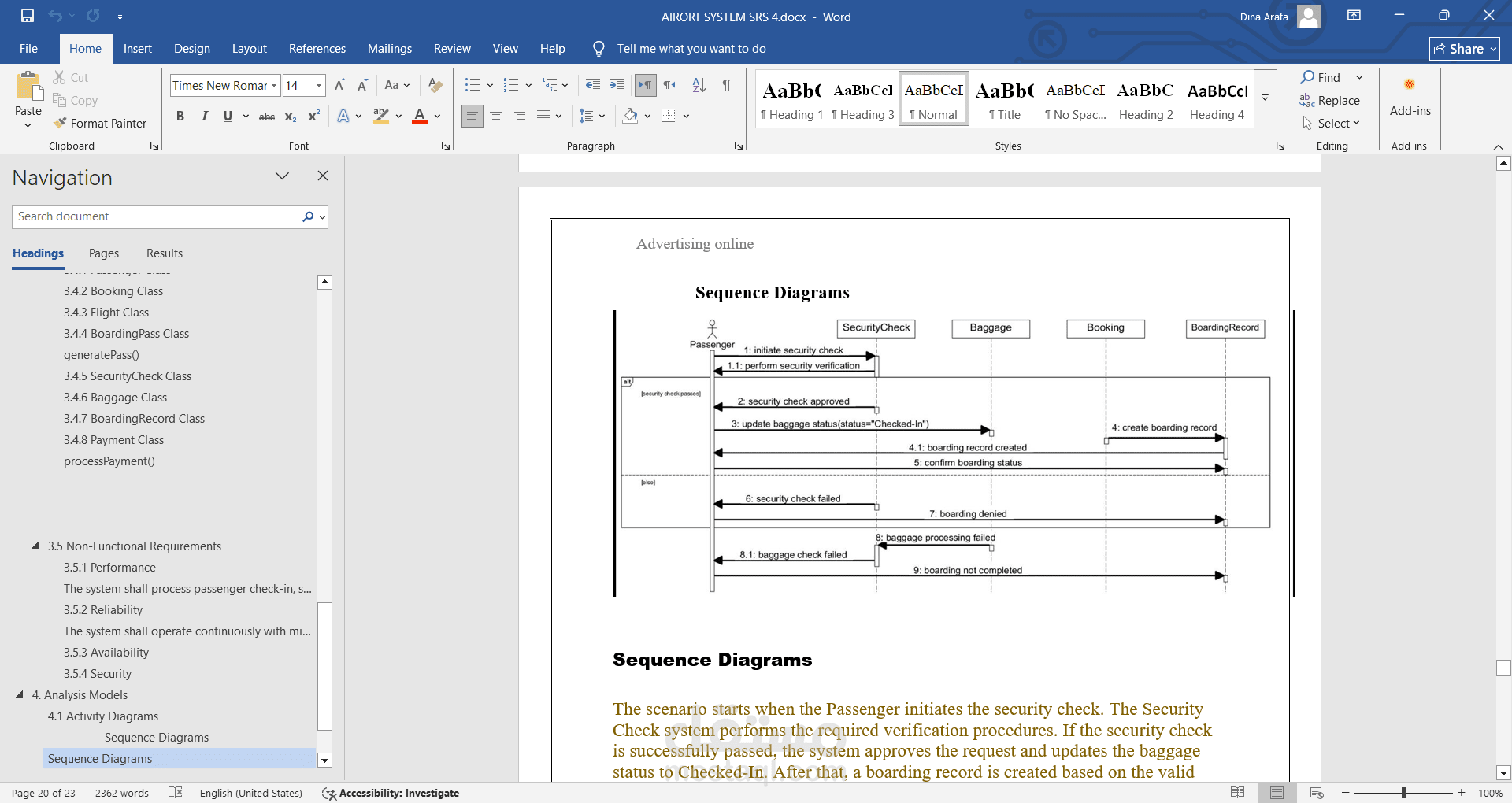Clear all formatting from selection

pos(435,85)
